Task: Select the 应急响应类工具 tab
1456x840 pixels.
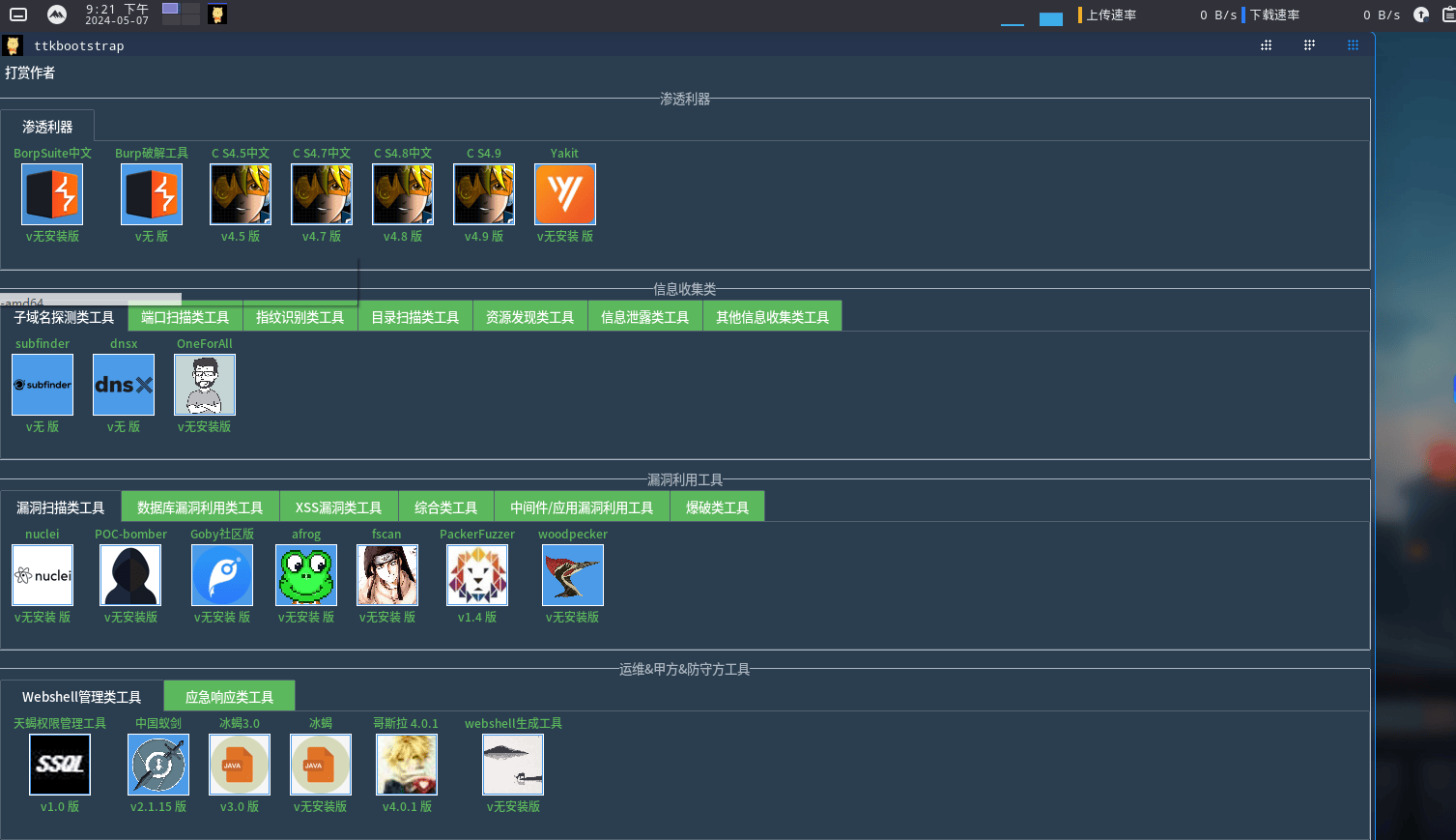Action: pos(229,696)
